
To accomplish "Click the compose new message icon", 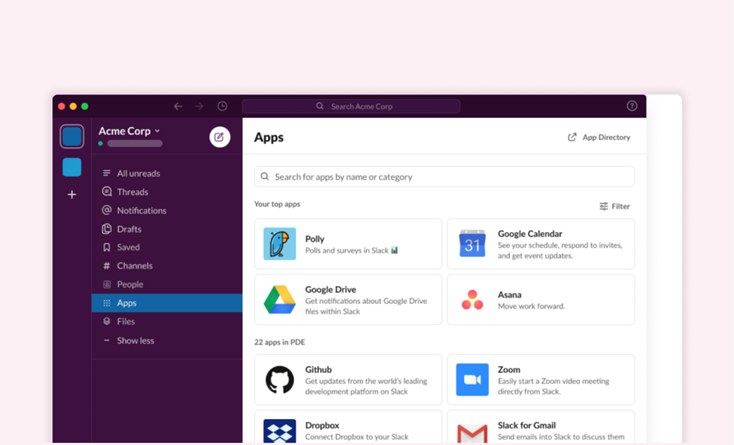I will 220,137.
